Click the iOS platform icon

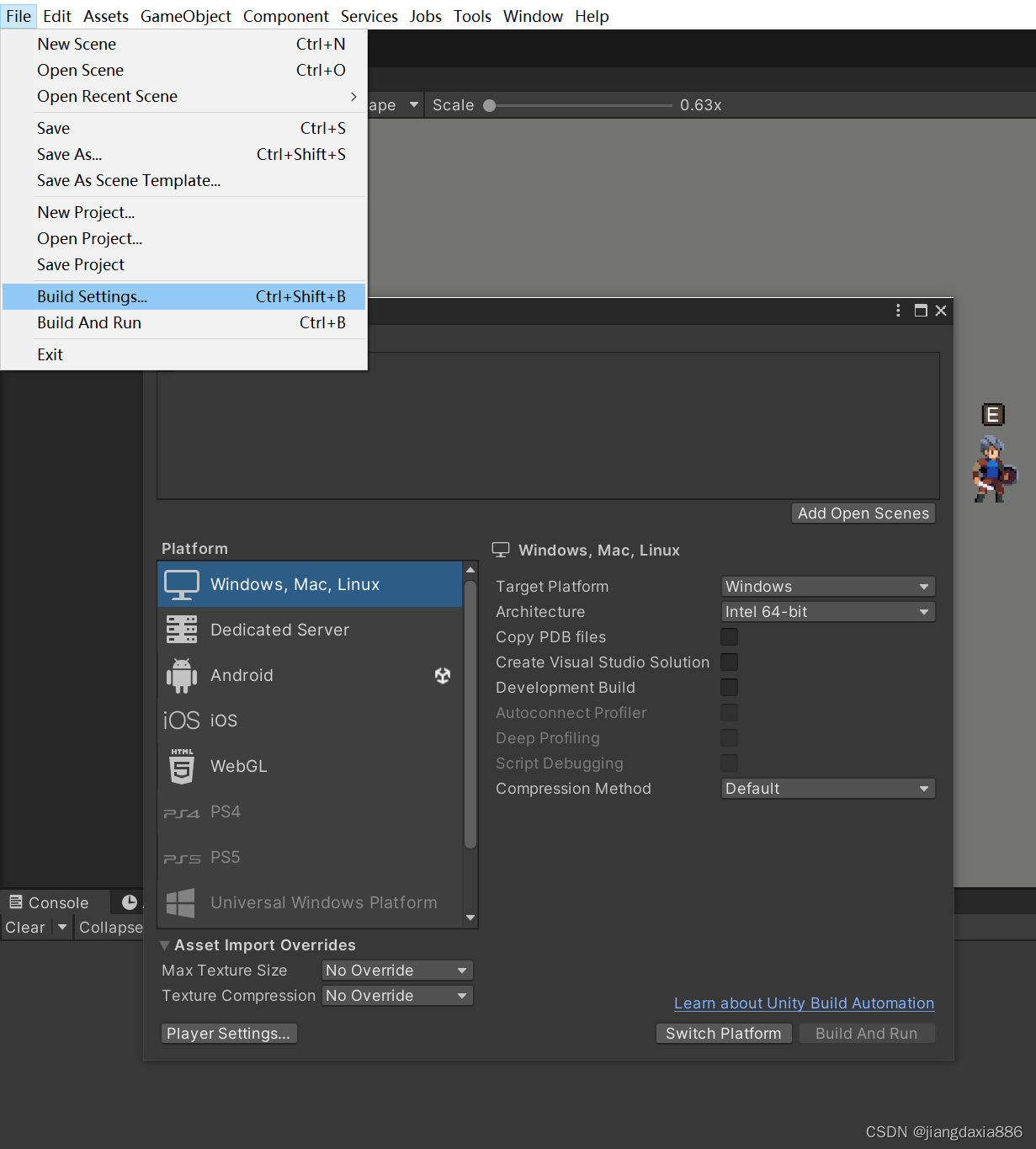[x=181, y=721]
